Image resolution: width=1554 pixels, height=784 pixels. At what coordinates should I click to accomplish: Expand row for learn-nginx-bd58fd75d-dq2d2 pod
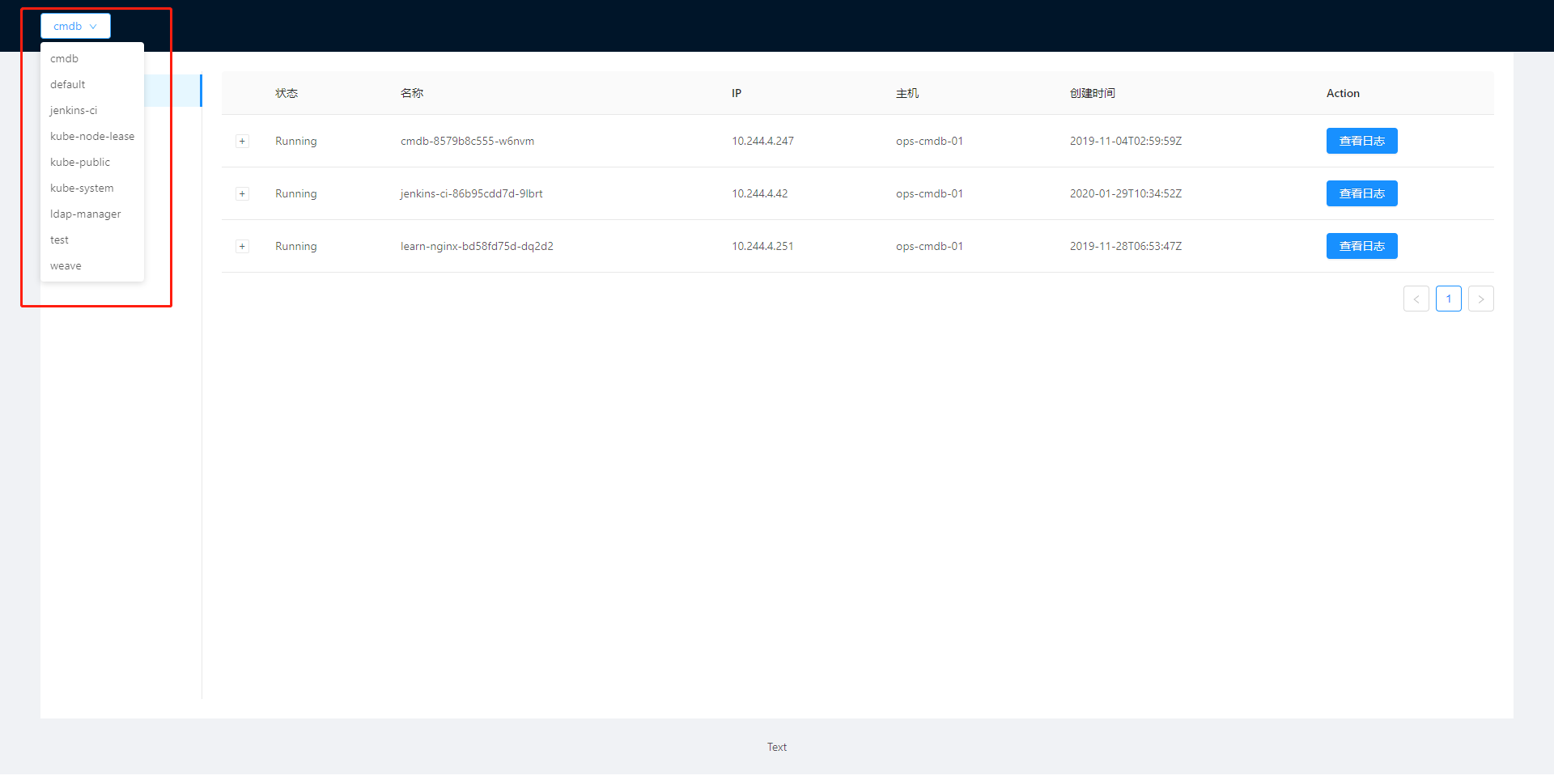coord(242,246)
